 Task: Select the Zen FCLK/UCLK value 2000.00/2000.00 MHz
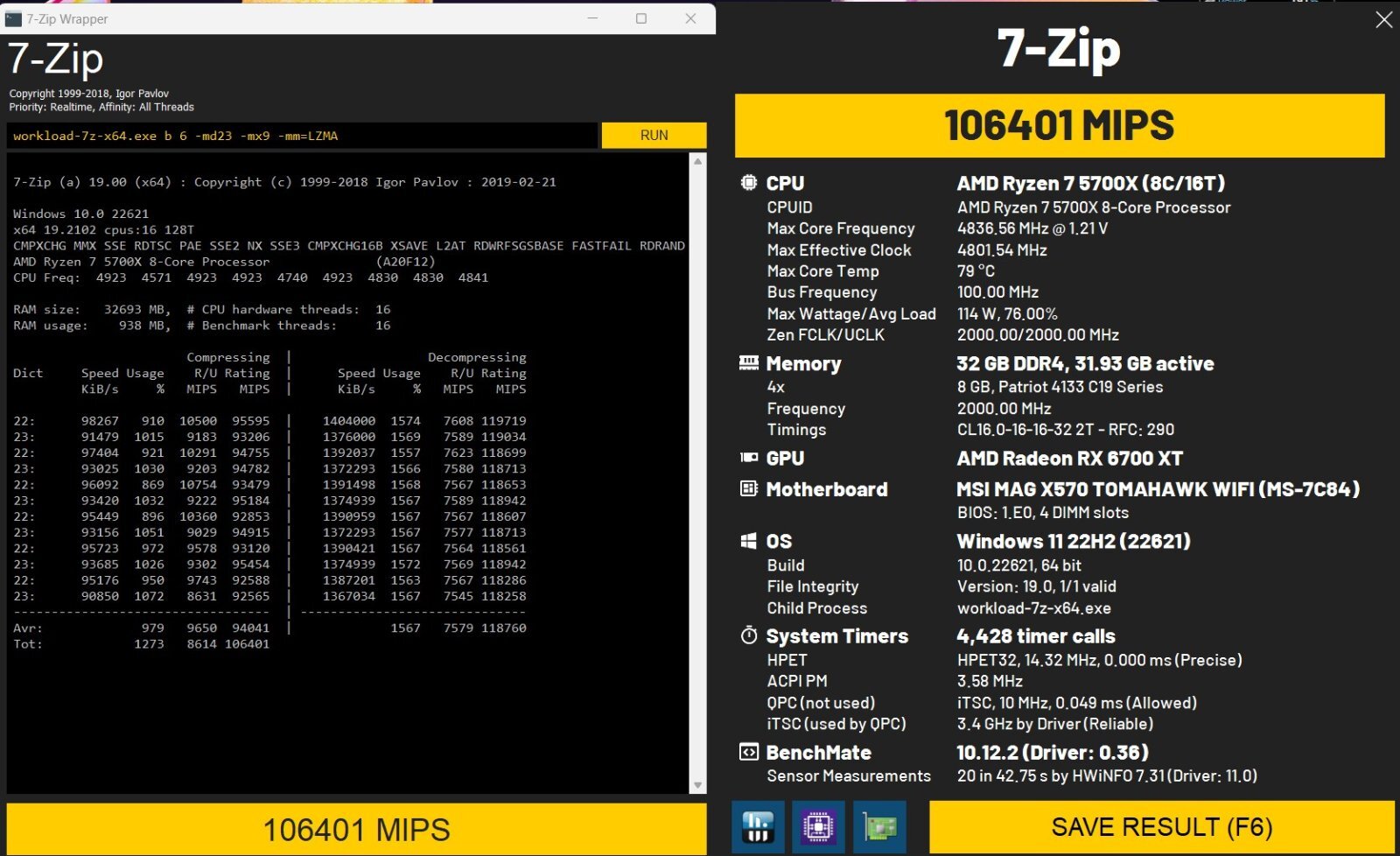[x=1038, y=334]
